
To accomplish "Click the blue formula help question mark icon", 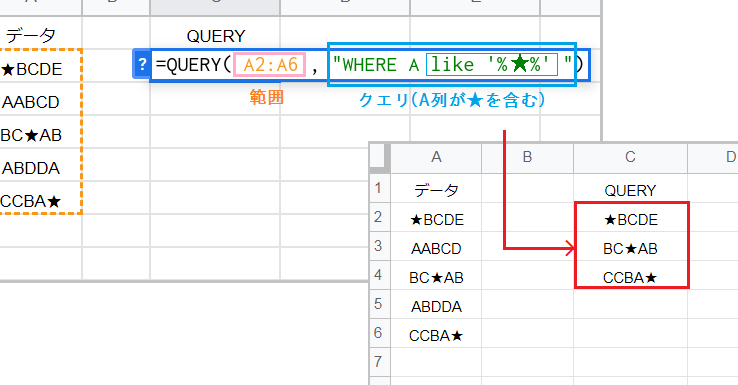I will (142, 64).
